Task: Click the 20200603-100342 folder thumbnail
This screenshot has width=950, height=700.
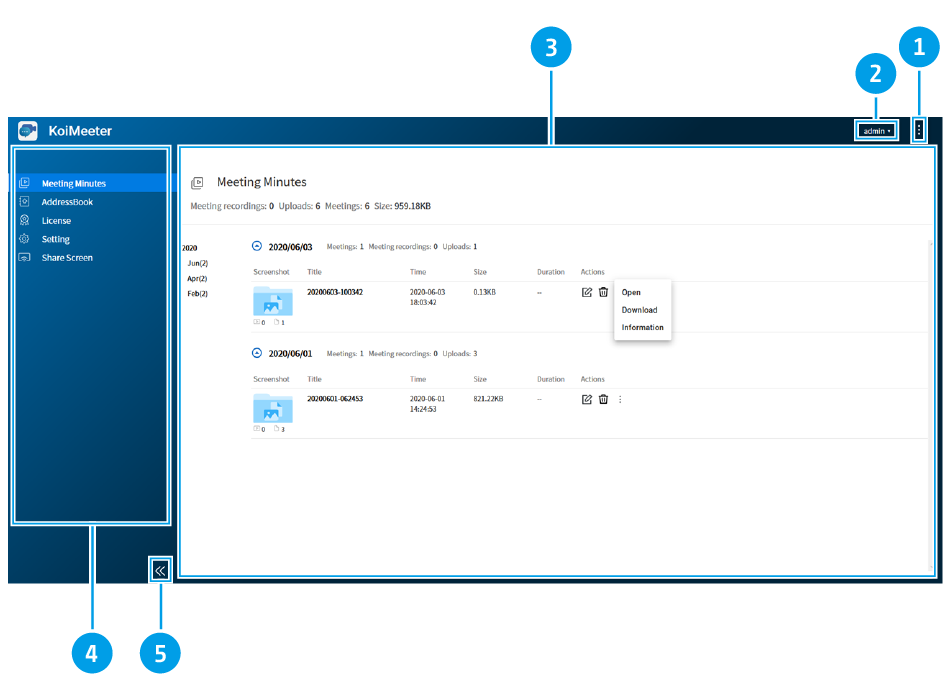Action: [x=272, y=301]
